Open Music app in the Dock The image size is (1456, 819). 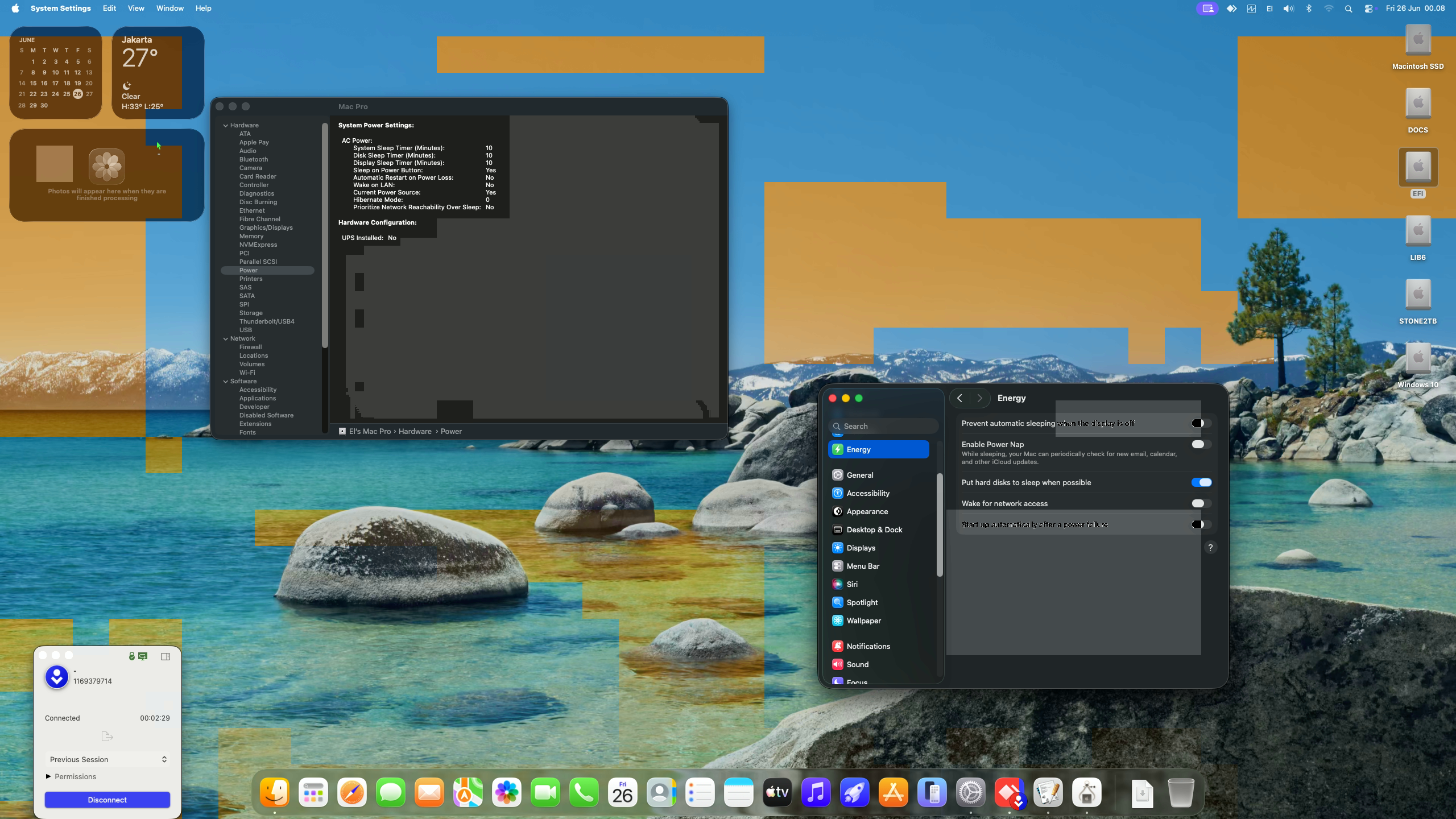(816, 792)
